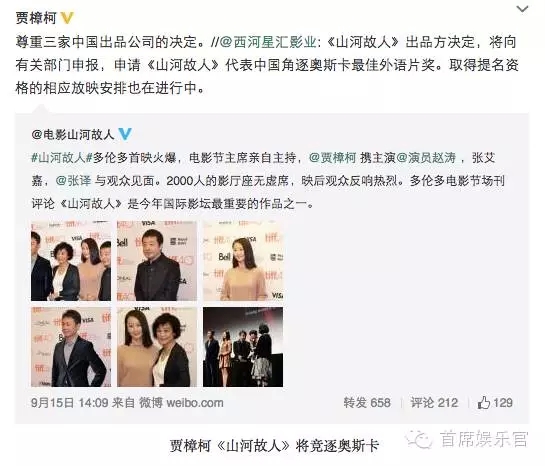Open the @电影山河故人 account link
Image resolution: width=545 pixels, height=466 pixels.
coord(73,134)
